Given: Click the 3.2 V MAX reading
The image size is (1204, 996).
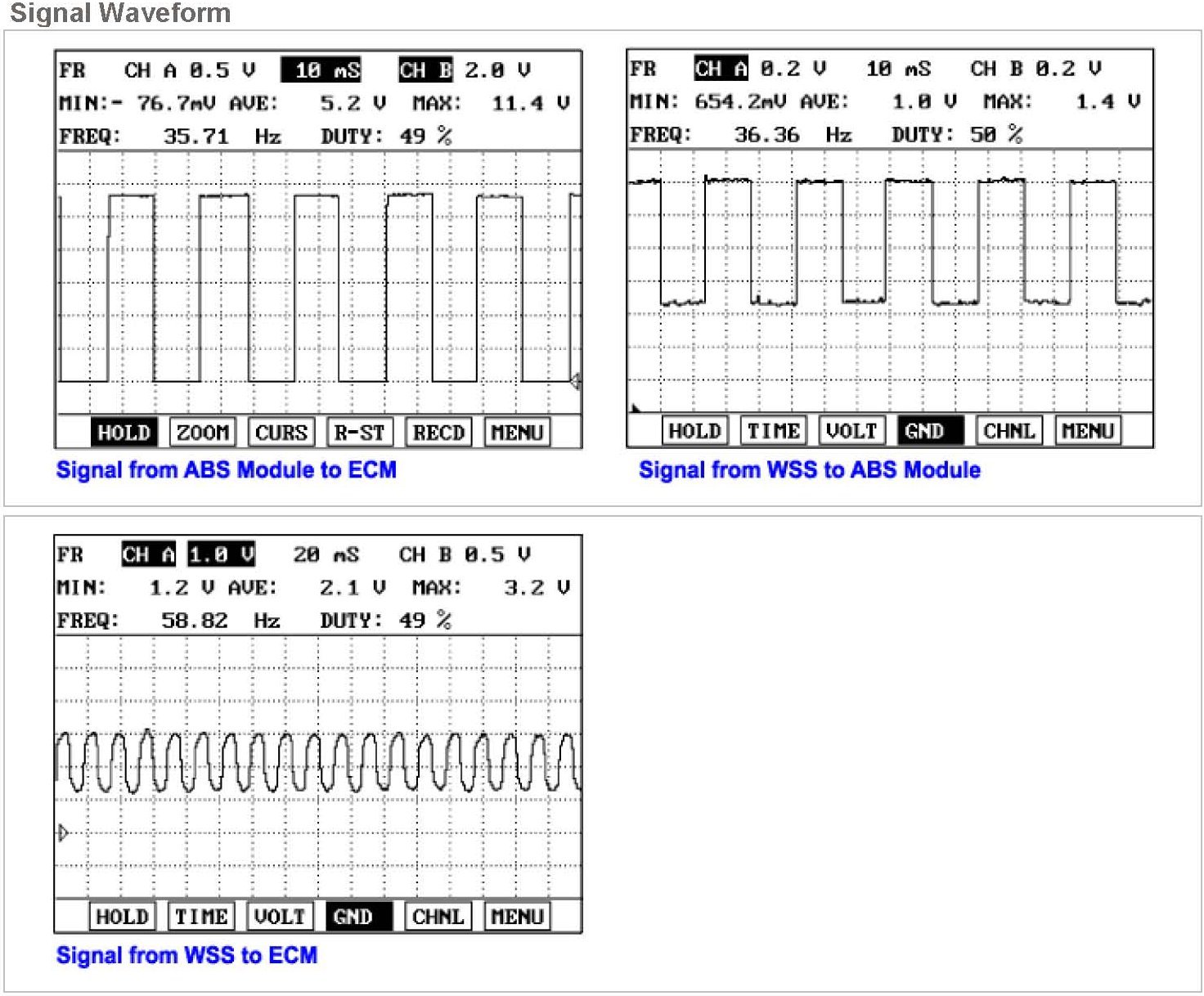Looking at the screenshot, I should point(536,587).
